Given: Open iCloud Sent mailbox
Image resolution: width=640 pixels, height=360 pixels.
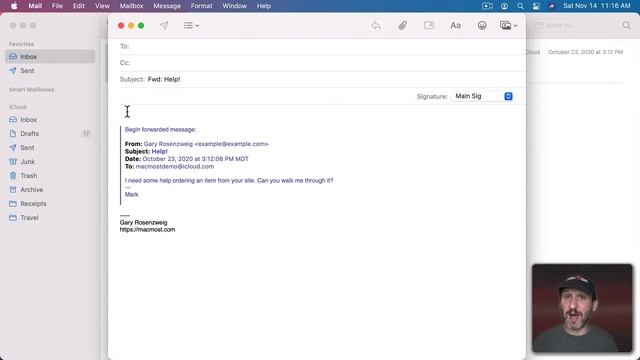Looking at the screenshot, I should click(50, 148).
